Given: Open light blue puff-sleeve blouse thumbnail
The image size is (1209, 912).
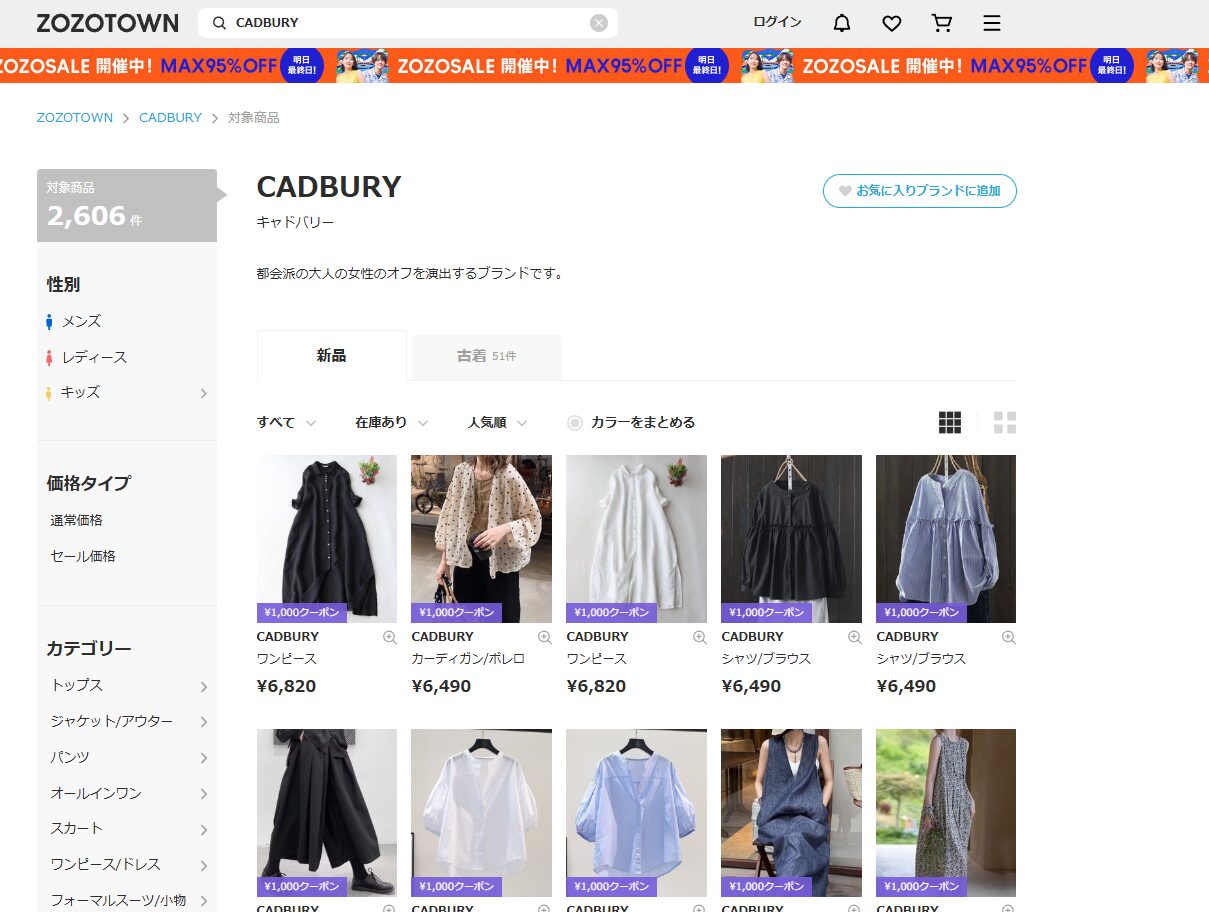Looking at the screenshot, I should (636, 812).
